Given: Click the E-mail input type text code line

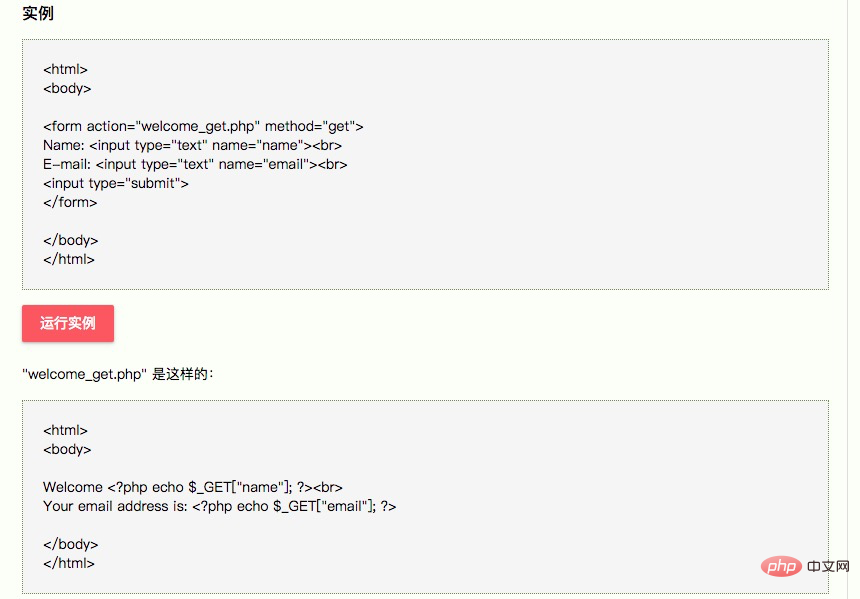Looking at the screenshot, I should tap(195, 164).
